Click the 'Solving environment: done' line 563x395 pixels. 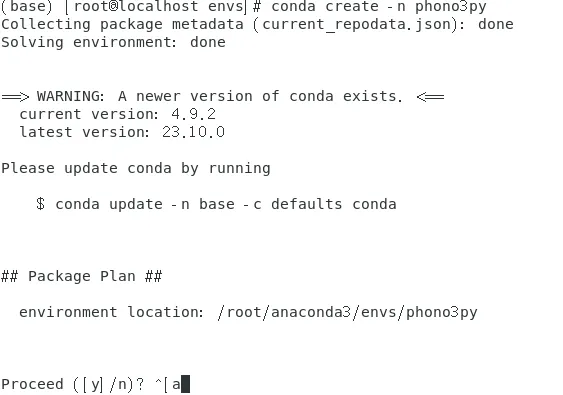pyautogui.click(x=113, y=42)
